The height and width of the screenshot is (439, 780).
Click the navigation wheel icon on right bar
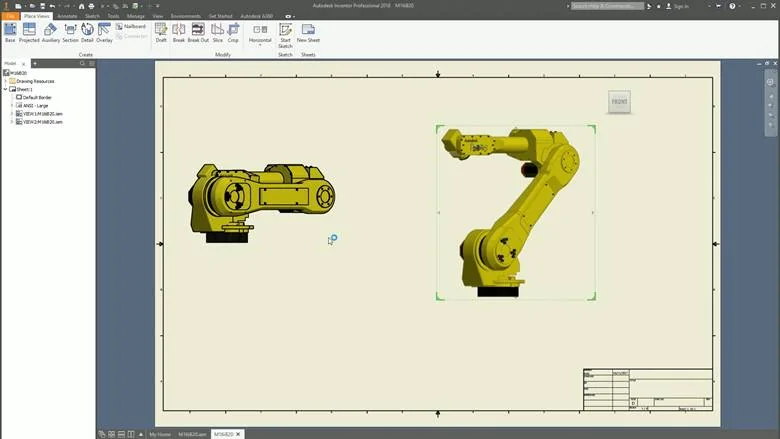tap(770, 82)
